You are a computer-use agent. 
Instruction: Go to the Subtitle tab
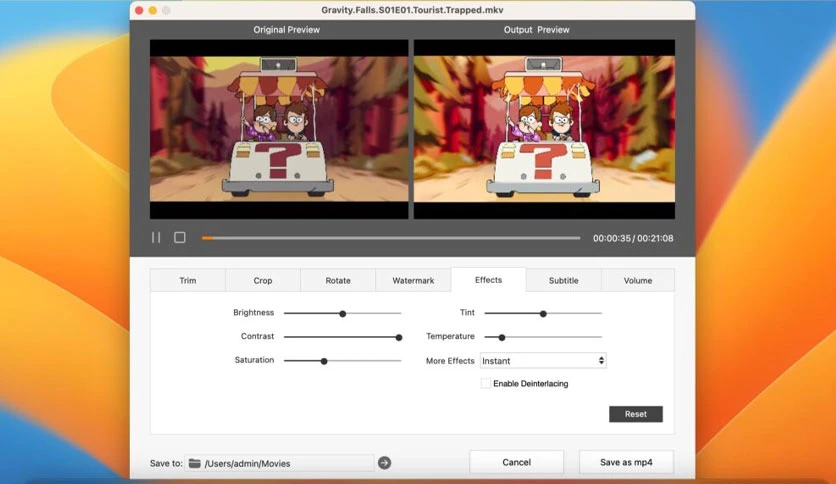coord(564,280)
